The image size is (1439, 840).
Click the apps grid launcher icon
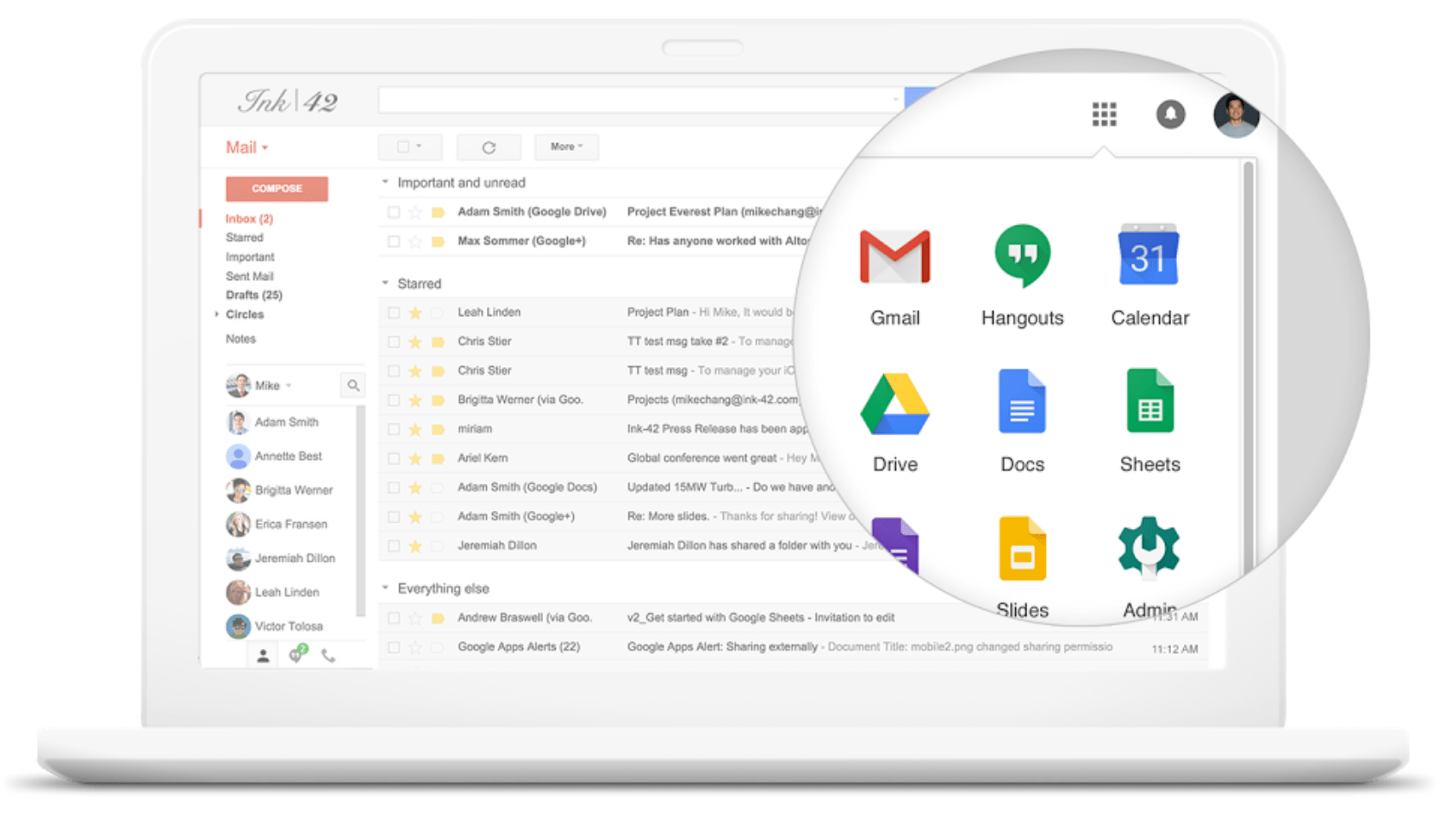pos(1104,114)
